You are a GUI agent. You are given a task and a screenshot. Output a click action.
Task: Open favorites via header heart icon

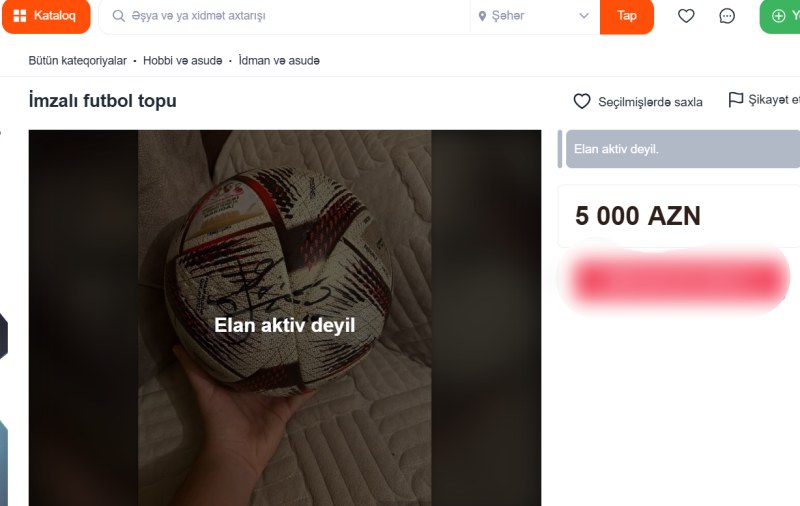click(686, 16)
